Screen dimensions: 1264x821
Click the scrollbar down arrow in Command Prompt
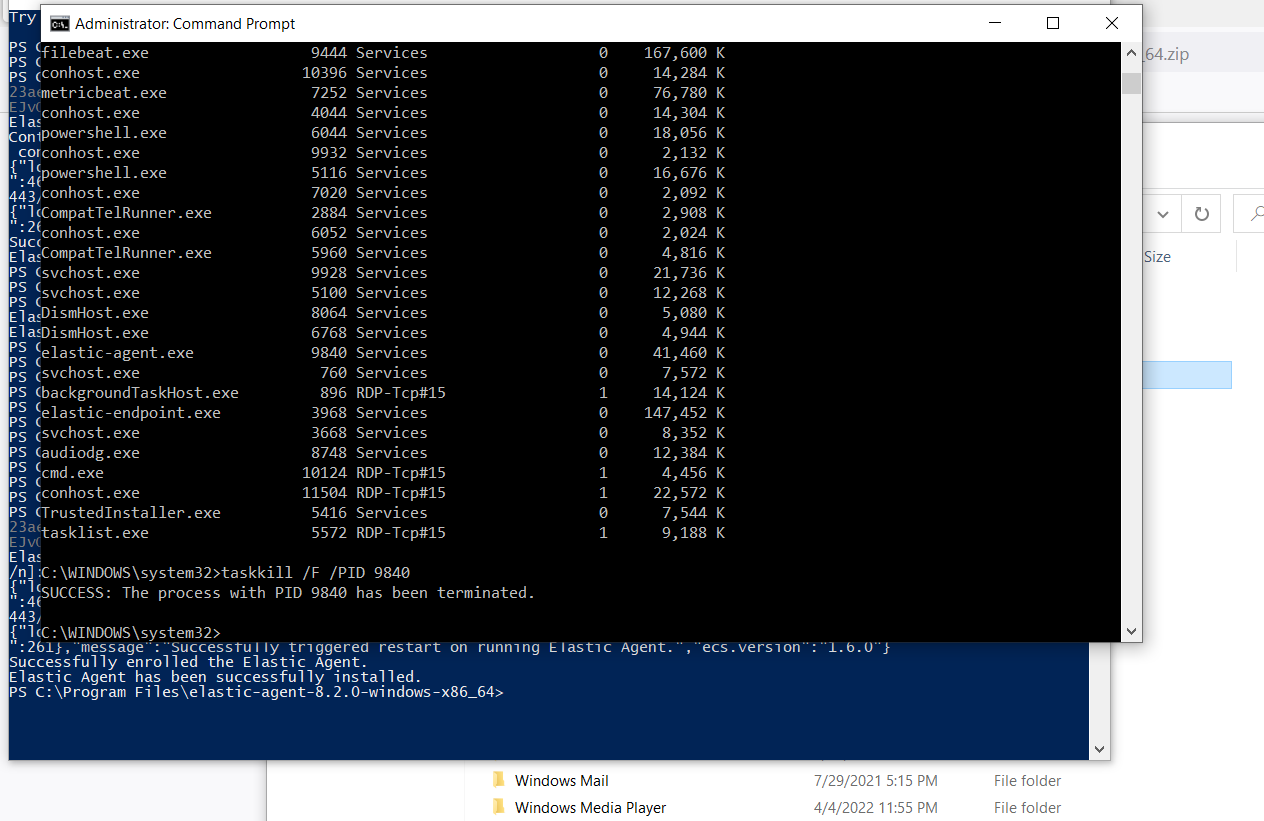tap(1131, 631)
